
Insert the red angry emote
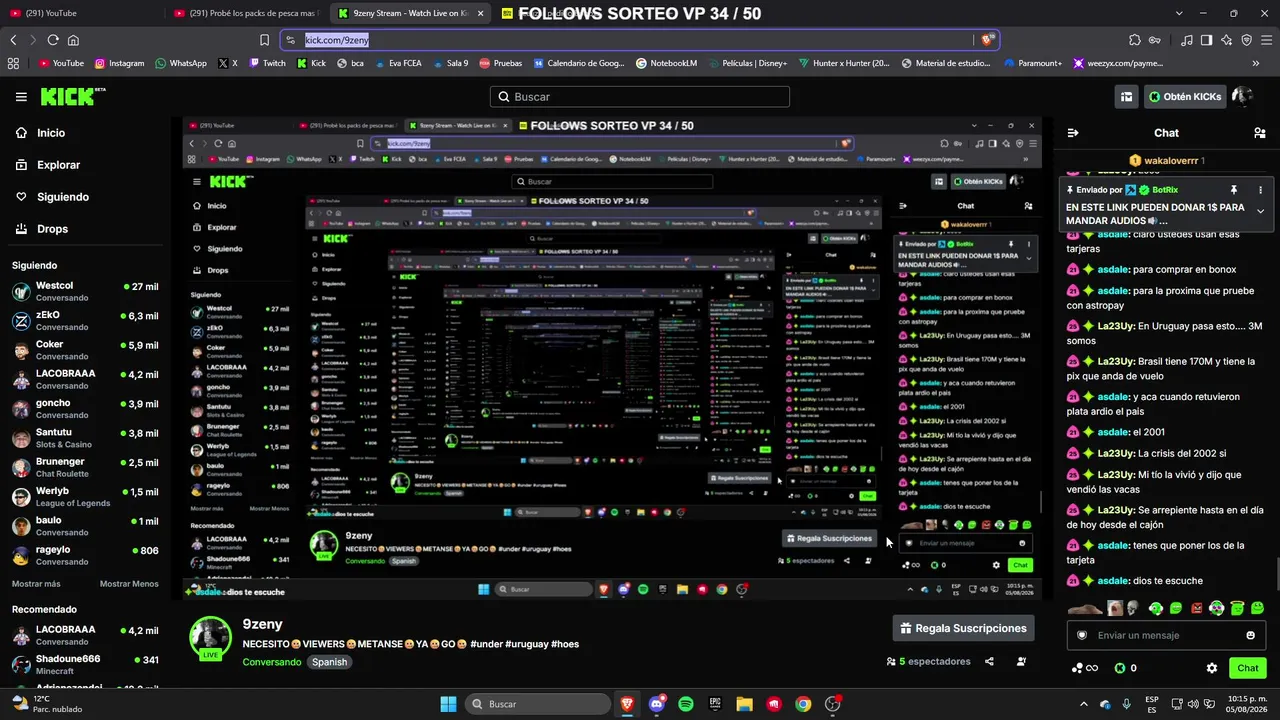(x=1196, y=608)
